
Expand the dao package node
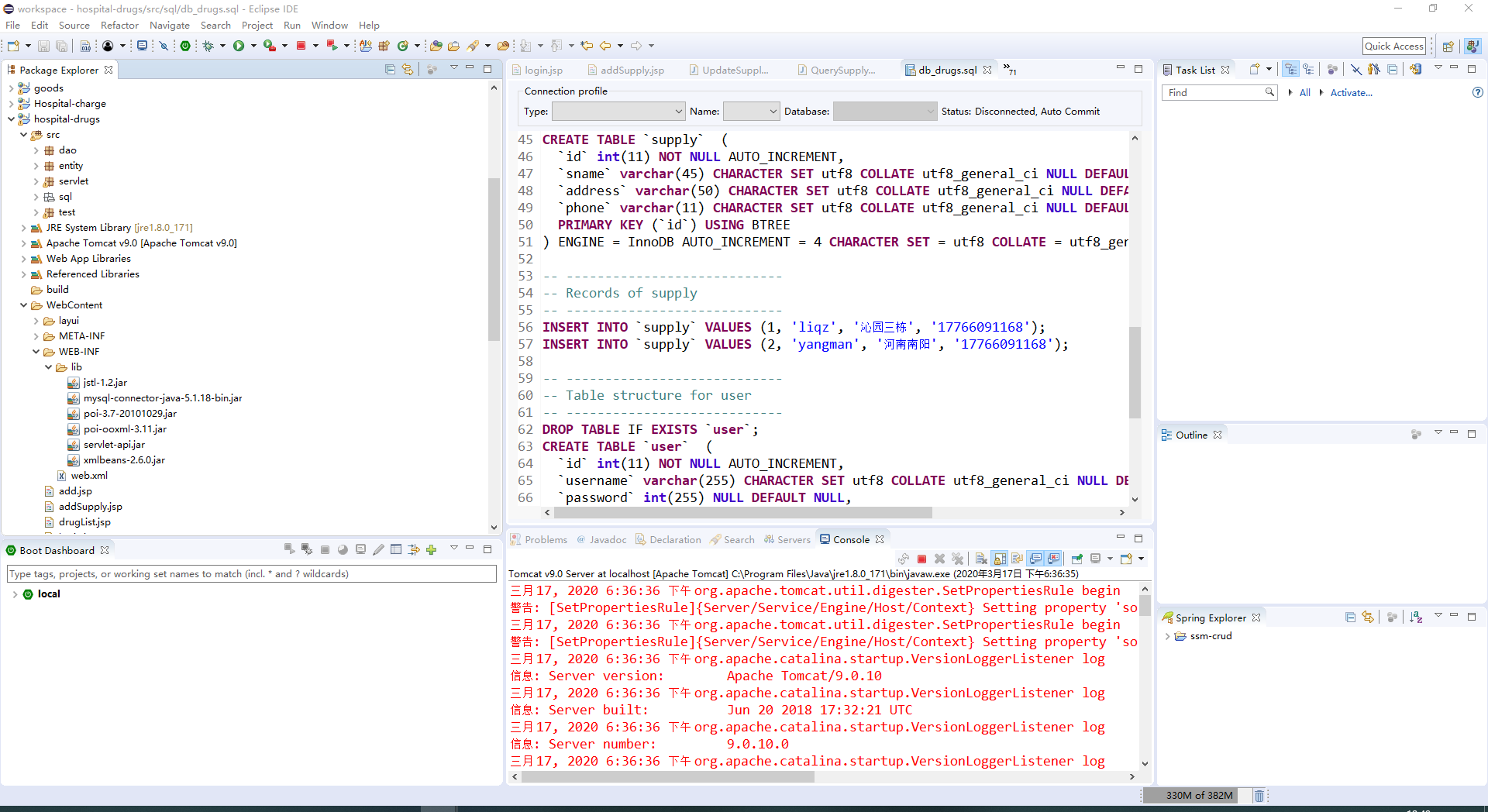(36, 150)
